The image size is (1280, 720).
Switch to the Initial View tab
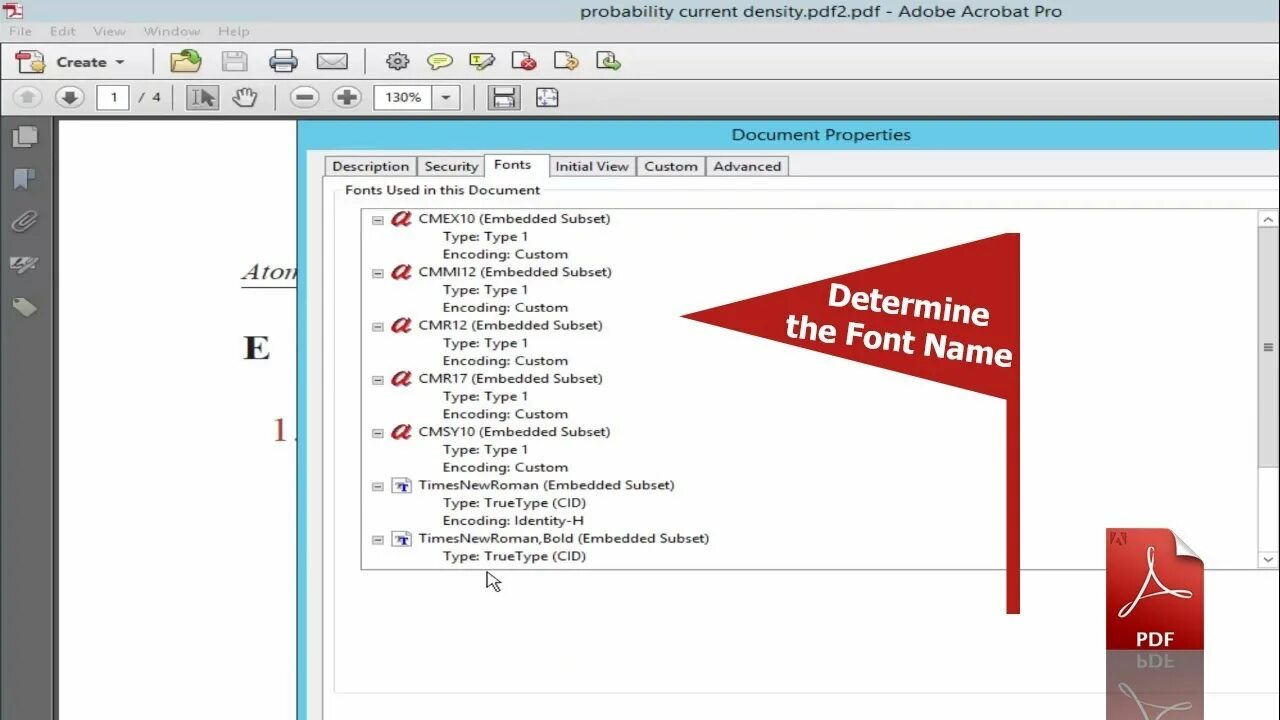(x=592, y=167)
